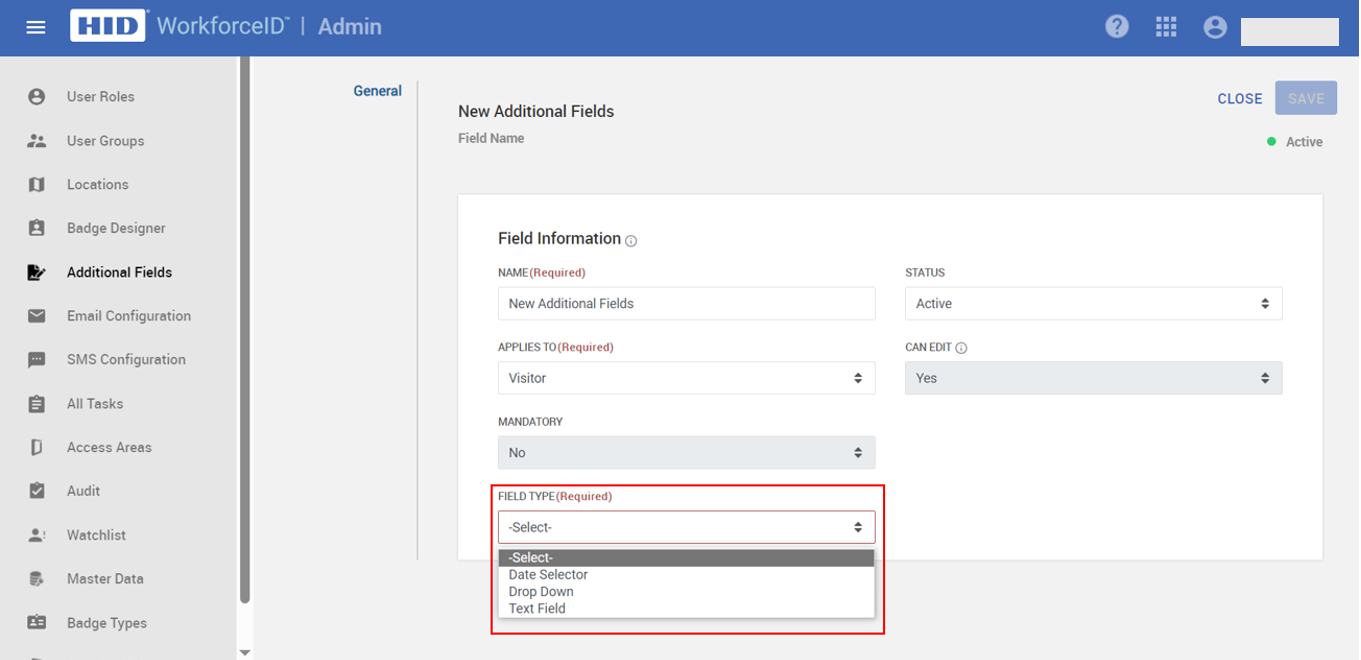
Task: Open Badge Designer page
Action: [116, 228]
